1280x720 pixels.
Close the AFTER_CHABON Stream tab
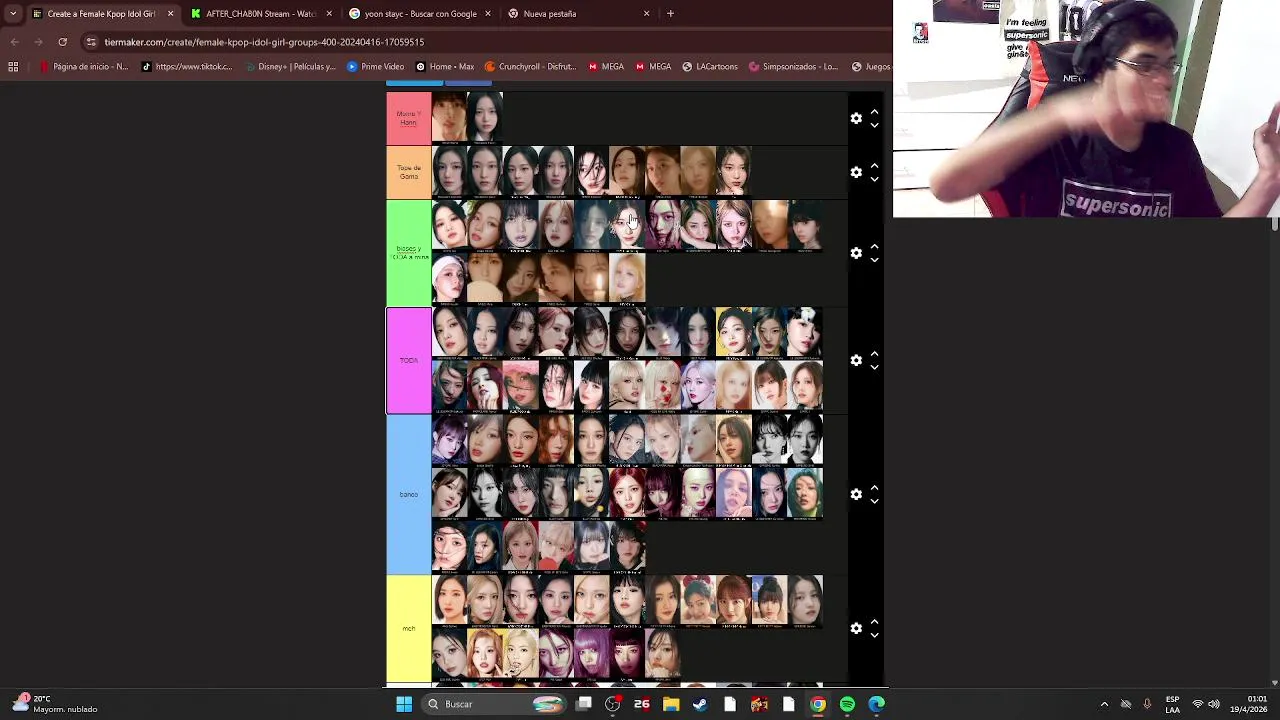point(329,14)
